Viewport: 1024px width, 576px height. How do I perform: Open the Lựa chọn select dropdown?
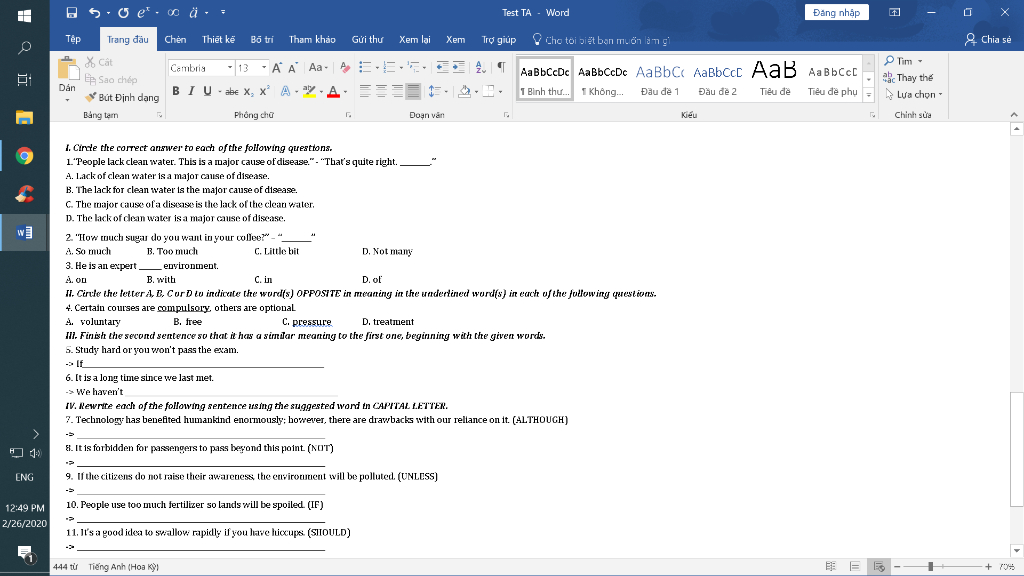[914, 95]
